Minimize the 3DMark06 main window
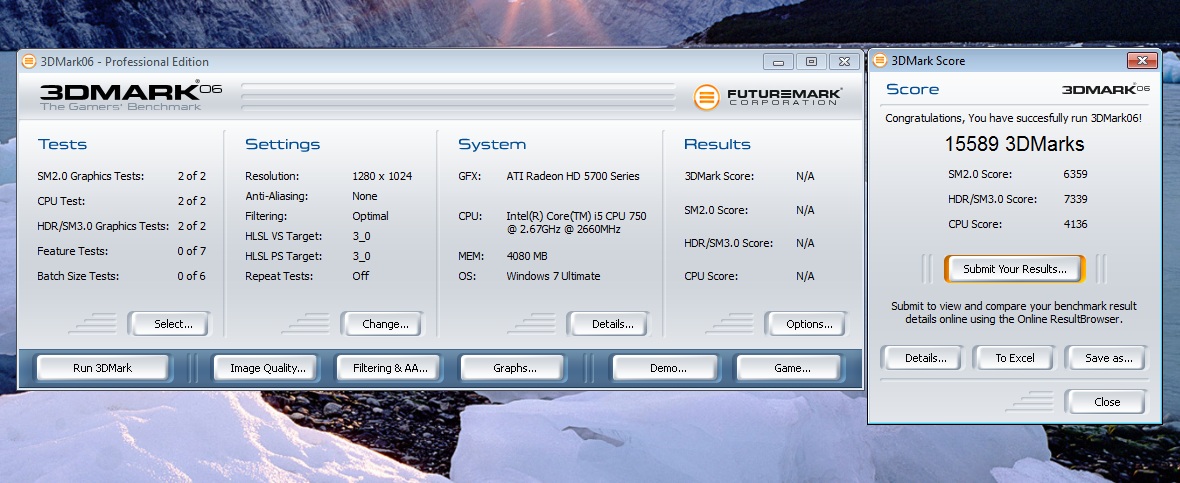 (778, 62)
